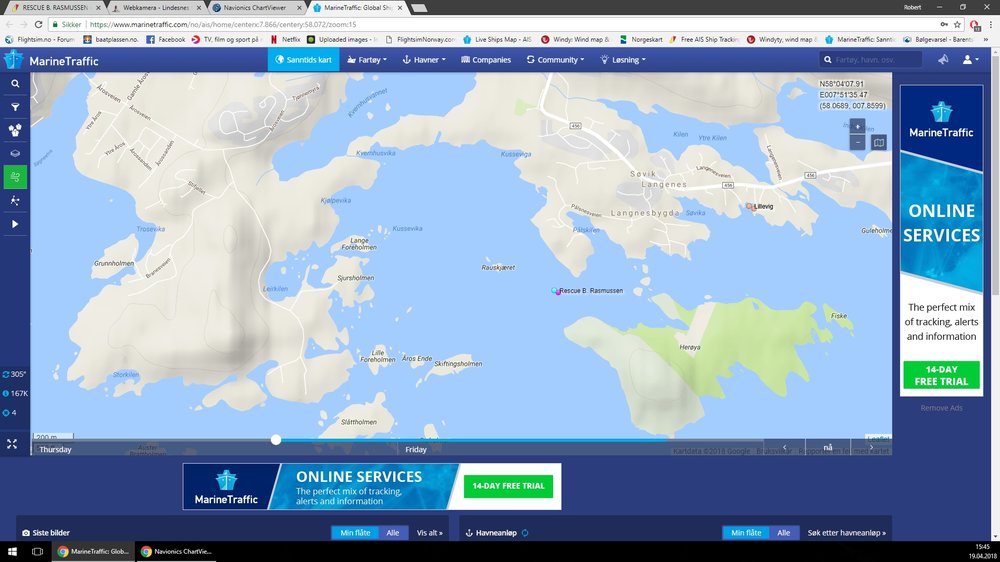Expand the Fartøy dropdown menu

point(367,59)
